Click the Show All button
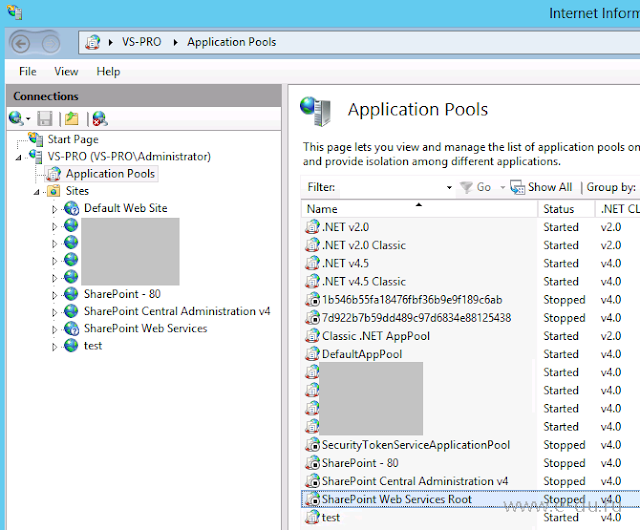 541,187
